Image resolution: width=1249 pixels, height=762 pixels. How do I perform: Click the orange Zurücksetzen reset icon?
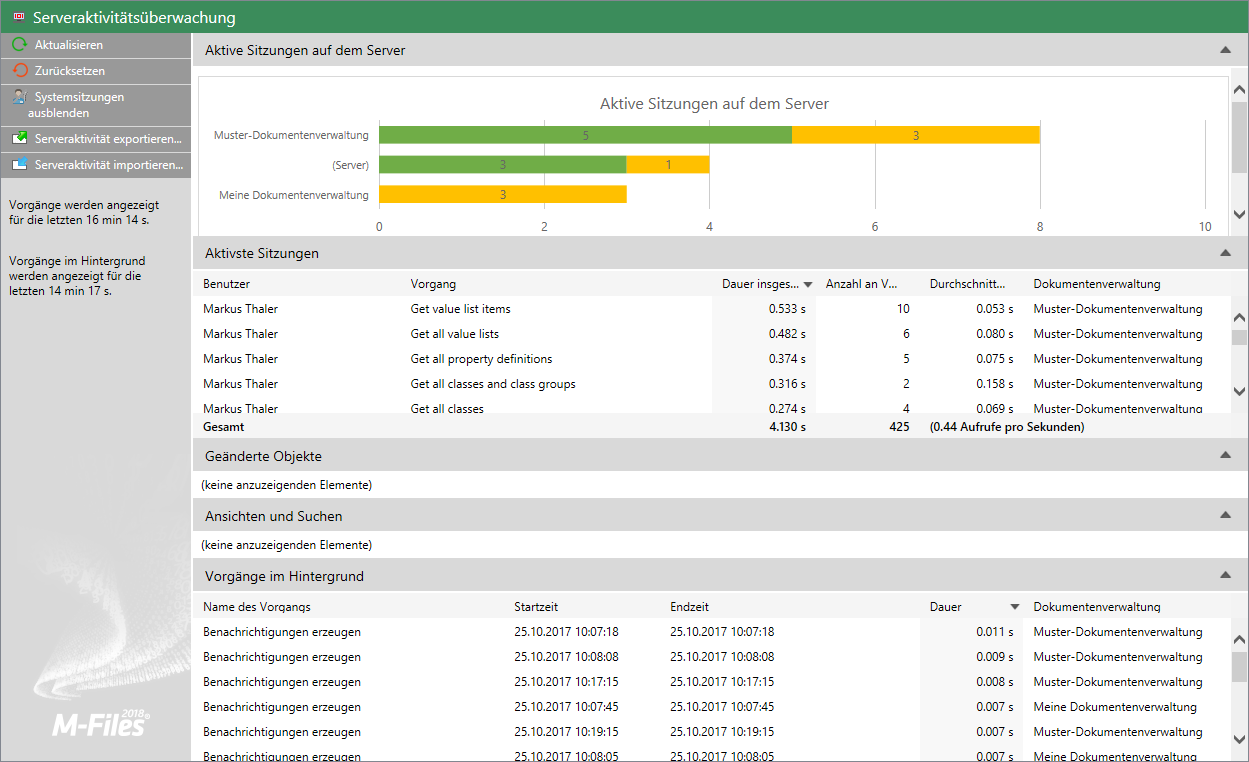pyautogui.click(x=19, y=71)
